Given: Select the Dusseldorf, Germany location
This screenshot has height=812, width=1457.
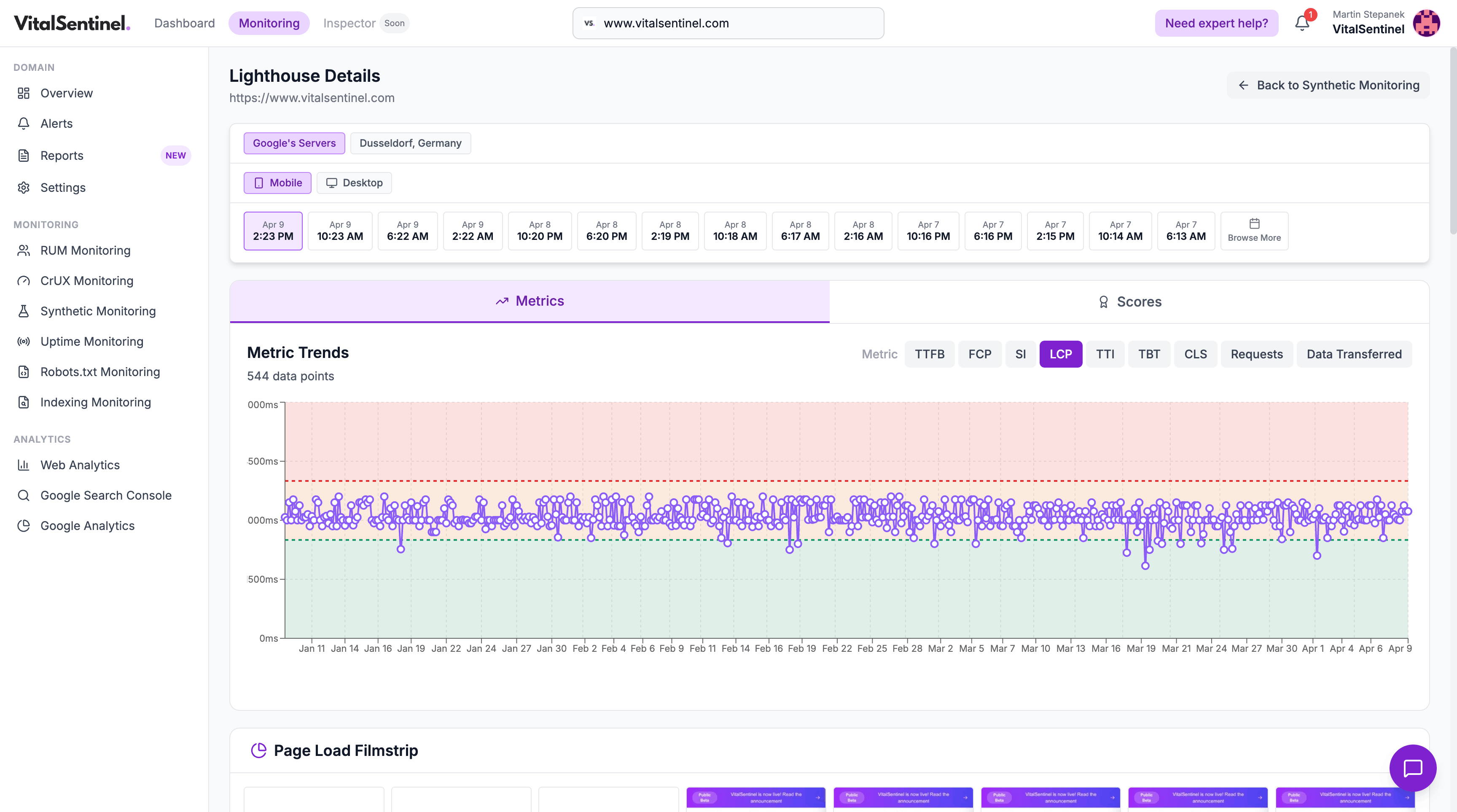Looking at the screenshot, I should coord(411,143).
